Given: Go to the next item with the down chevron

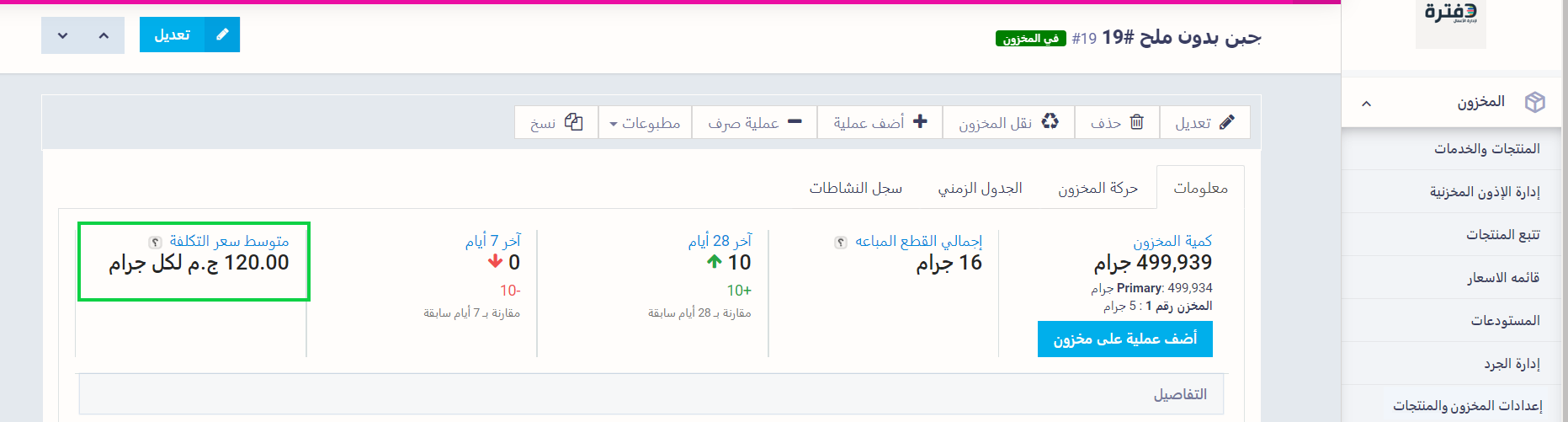Looking at the screenshot, I should tap(62, 35).
